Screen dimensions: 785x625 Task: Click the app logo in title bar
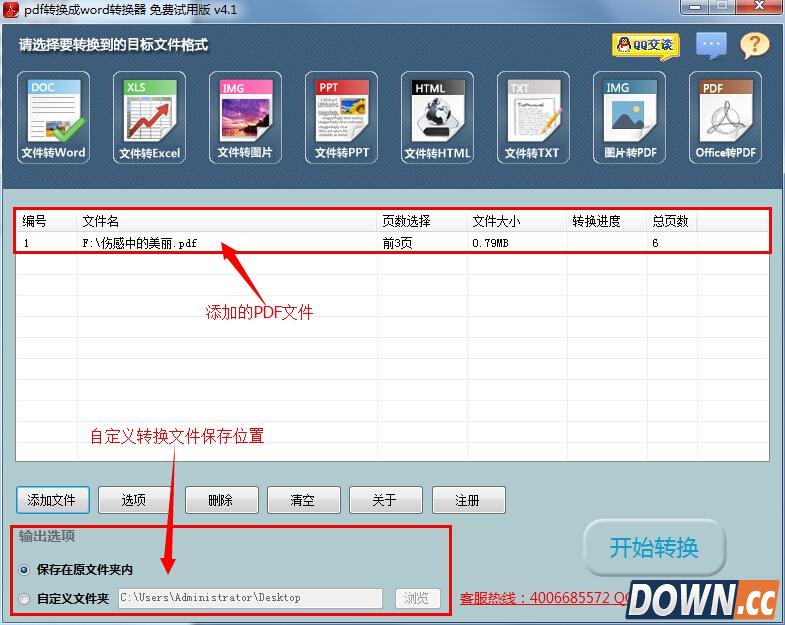pos(11,10)
